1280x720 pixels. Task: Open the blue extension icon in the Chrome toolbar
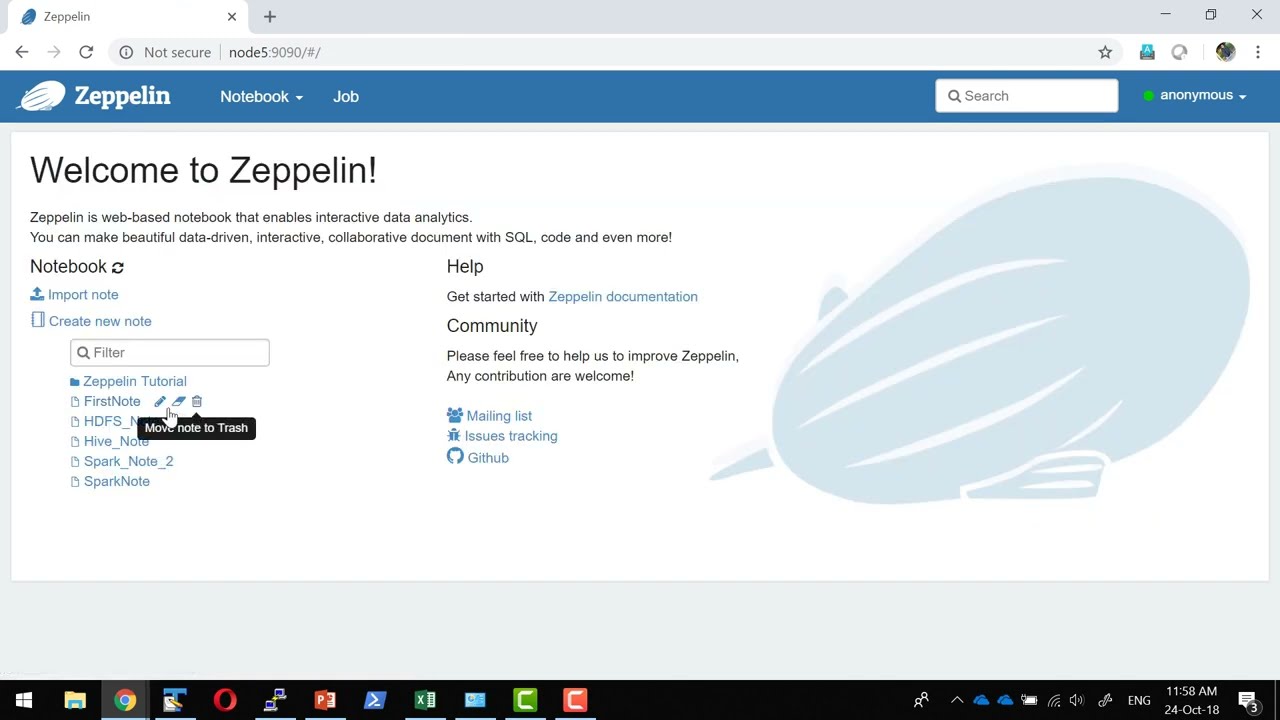coord(1147,52)
